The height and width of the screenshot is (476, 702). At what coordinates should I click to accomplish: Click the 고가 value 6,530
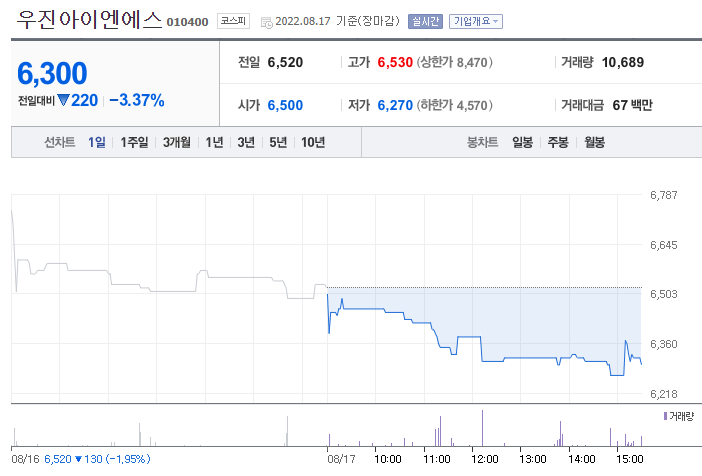(x=395, y=62)
